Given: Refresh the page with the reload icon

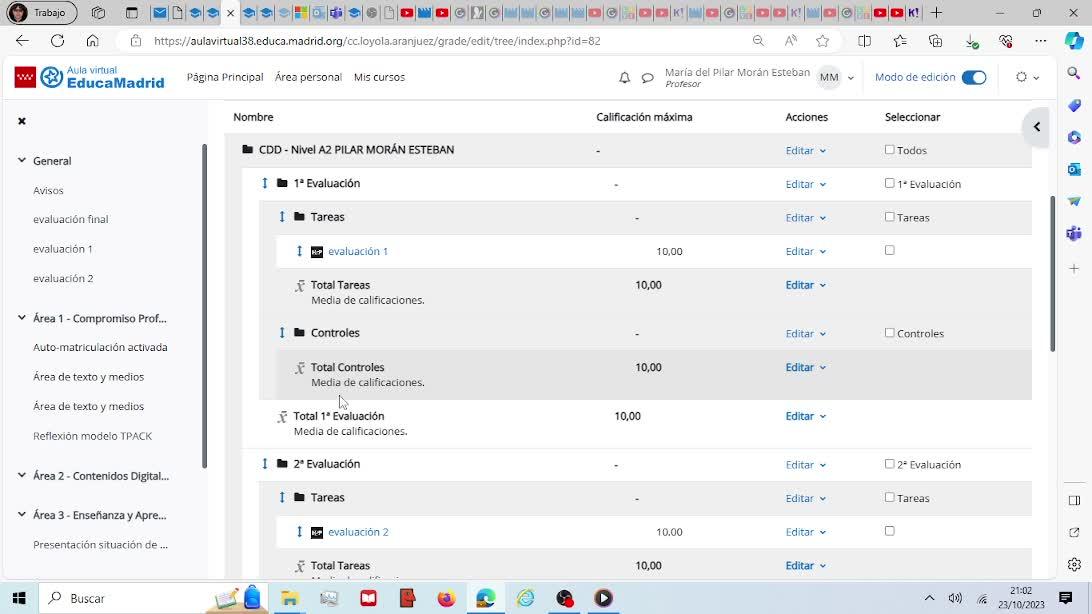Looking at the screenshot, I should pos(57,41).
